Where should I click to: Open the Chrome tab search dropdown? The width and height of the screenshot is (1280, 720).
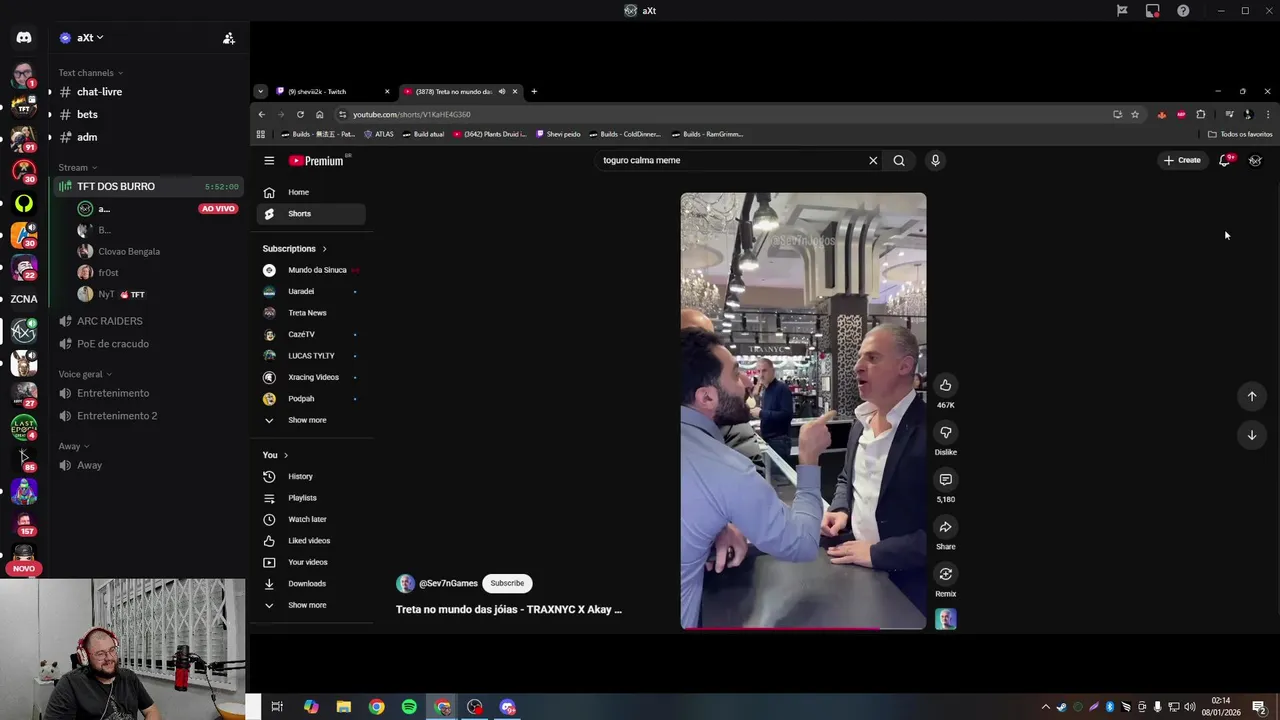tap(261, 92)
